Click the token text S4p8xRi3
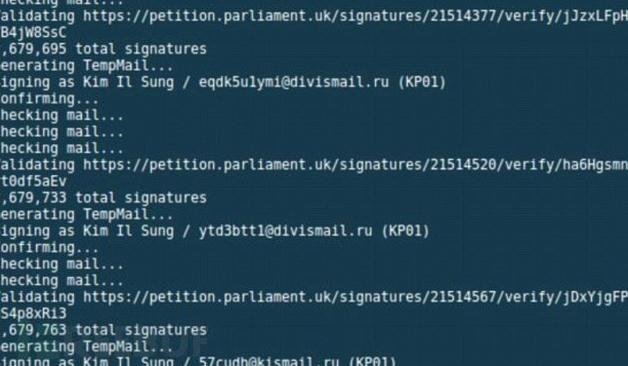 pyautogui.click(x=33, y=314)
